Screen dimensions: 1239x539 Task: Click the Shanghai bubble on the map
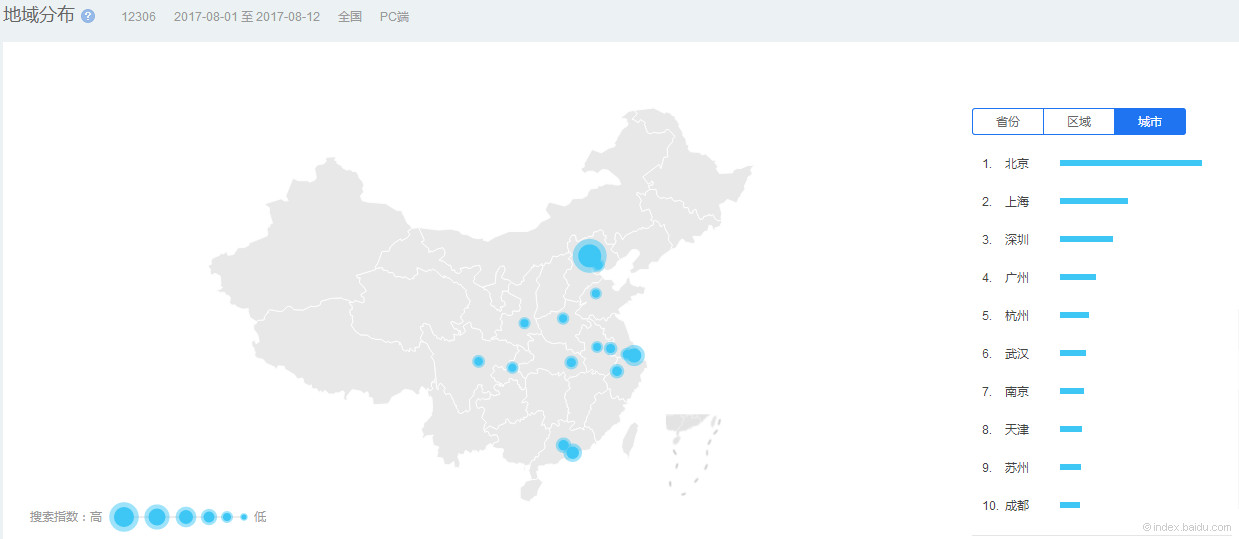633,355
